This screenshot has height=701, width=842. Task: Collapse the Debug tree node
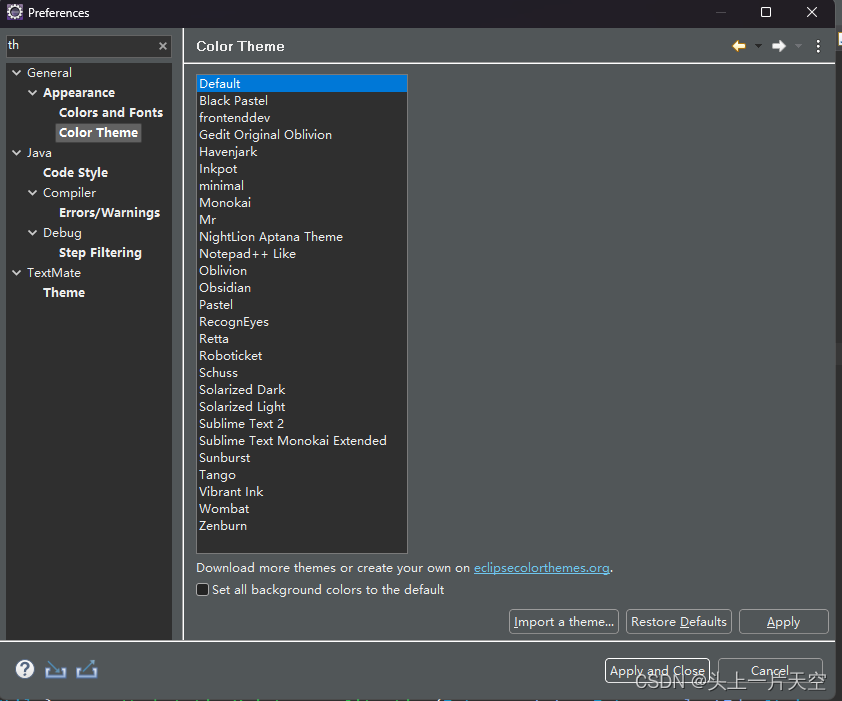33,233
